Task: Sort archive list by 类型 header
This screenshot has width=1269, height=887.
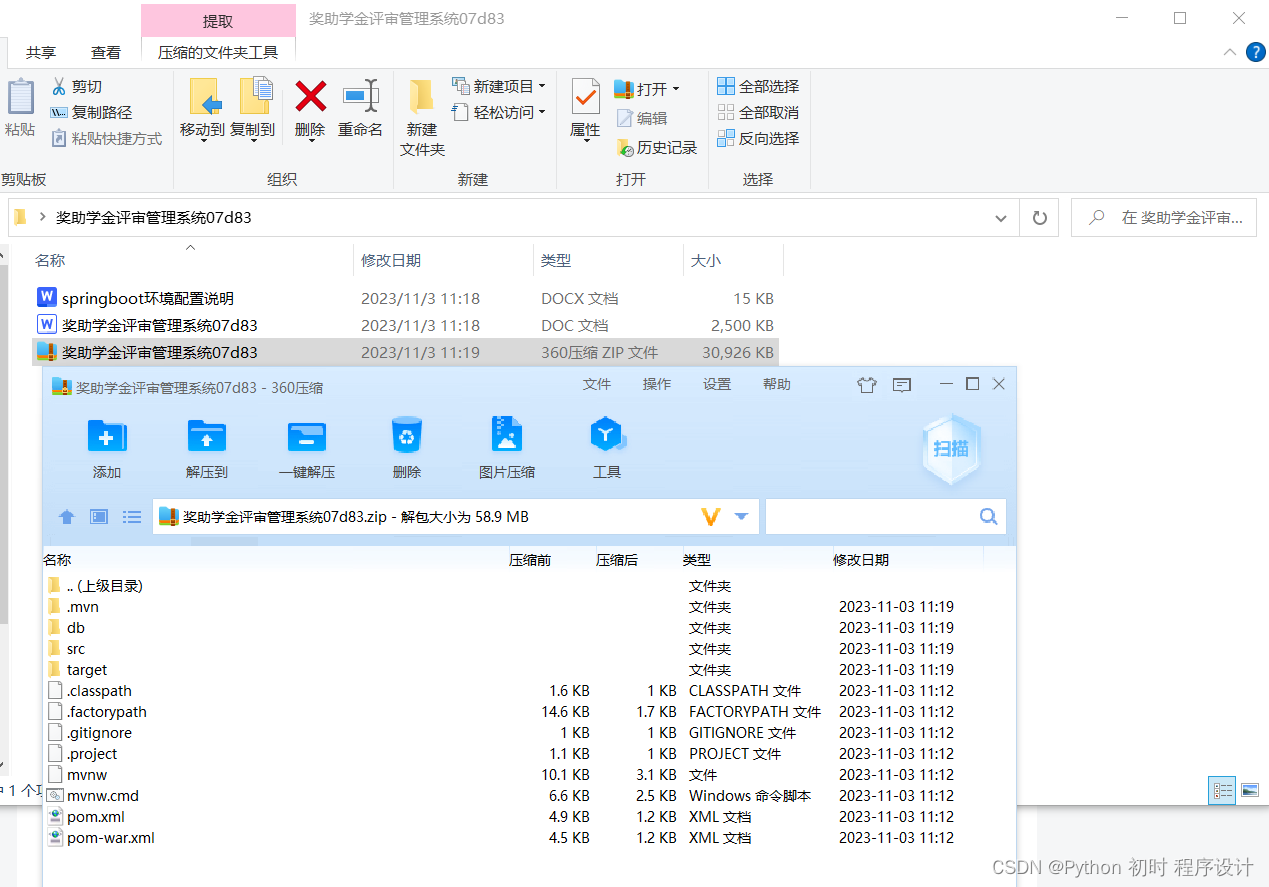Action: coord(697,560)
